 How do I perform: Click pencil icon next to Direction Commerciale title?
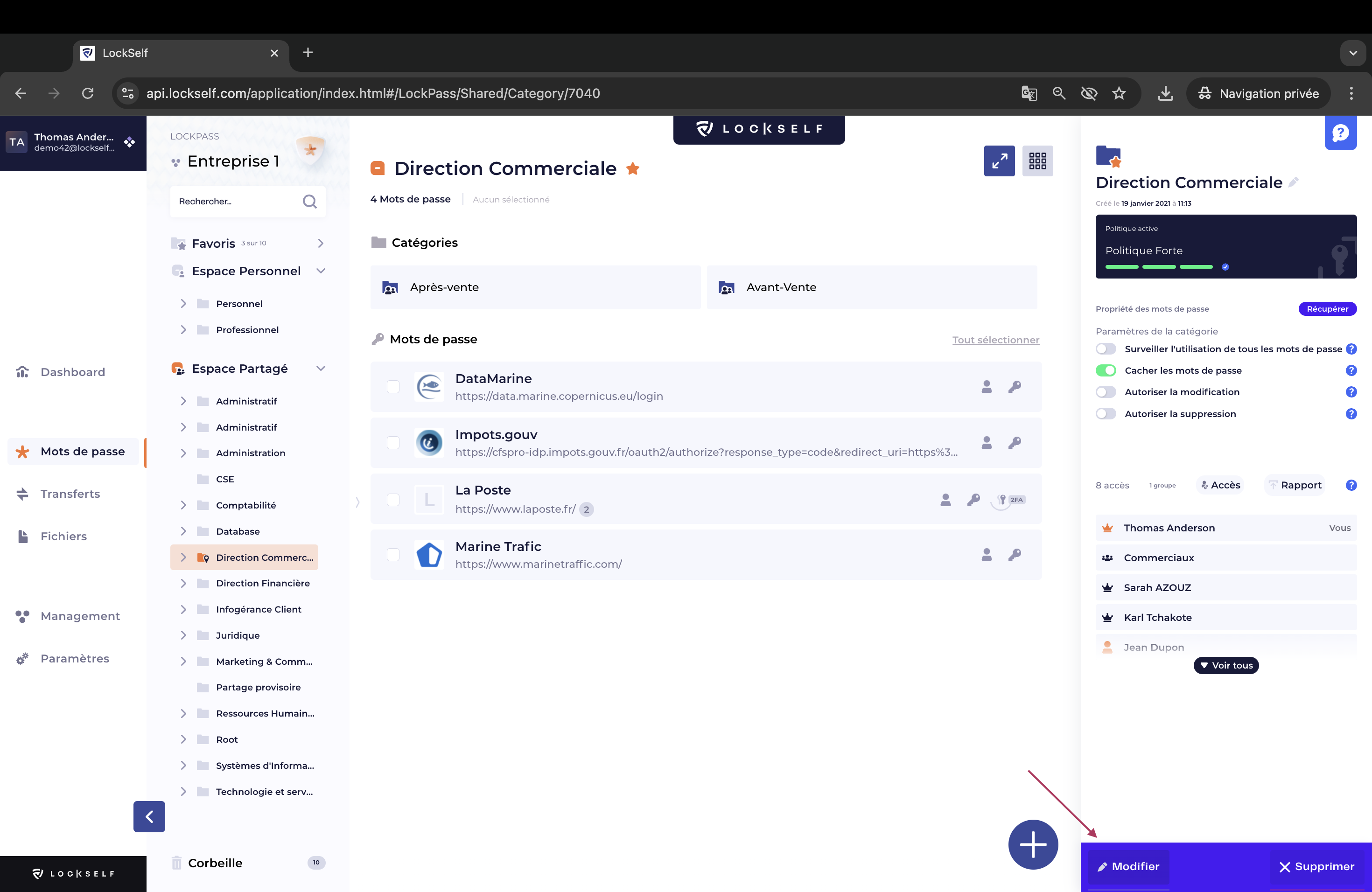point(1294,182)
